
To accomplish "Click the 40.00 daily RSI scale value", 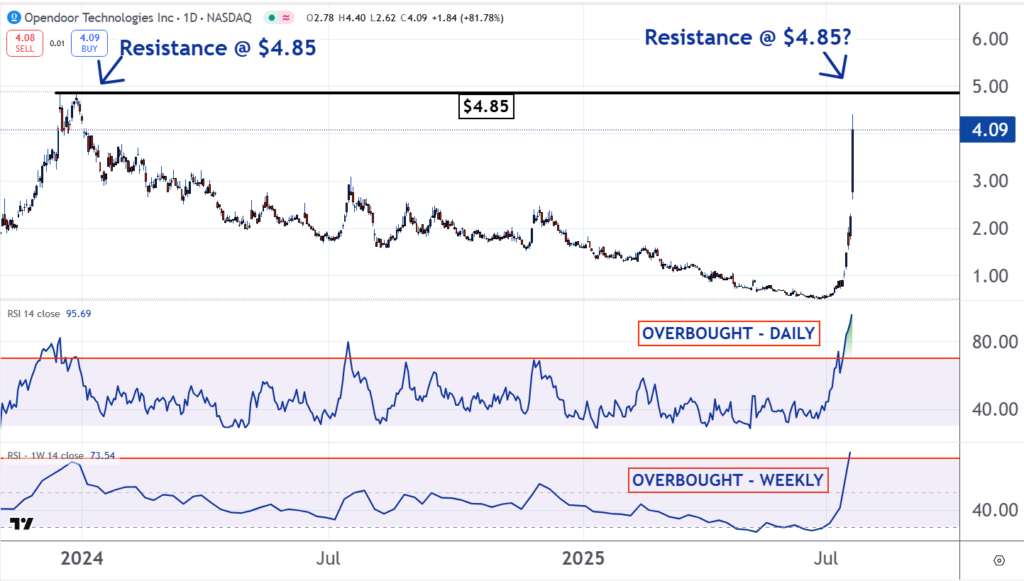I will (995, 410).
